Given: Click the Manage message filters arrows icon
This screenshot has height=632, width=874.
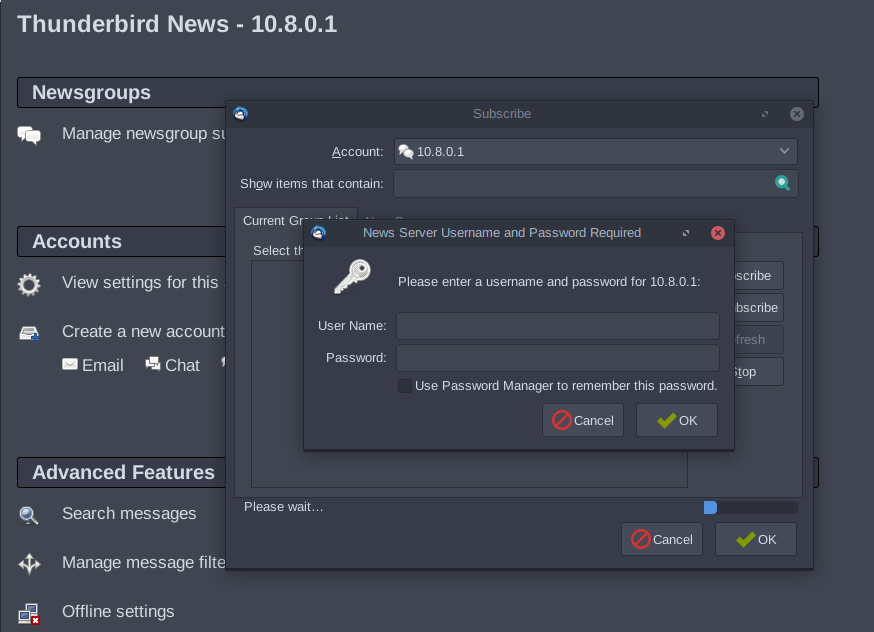Looking at the screenshot, I should coord(30,563).
